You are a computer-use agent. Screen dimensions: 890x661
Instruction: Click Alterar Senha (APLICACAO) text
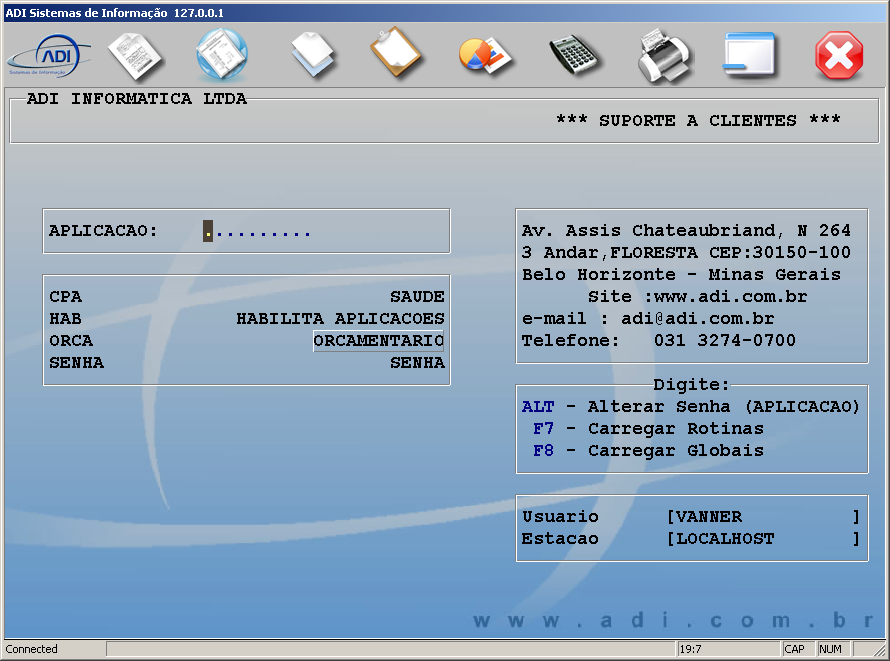724,407
